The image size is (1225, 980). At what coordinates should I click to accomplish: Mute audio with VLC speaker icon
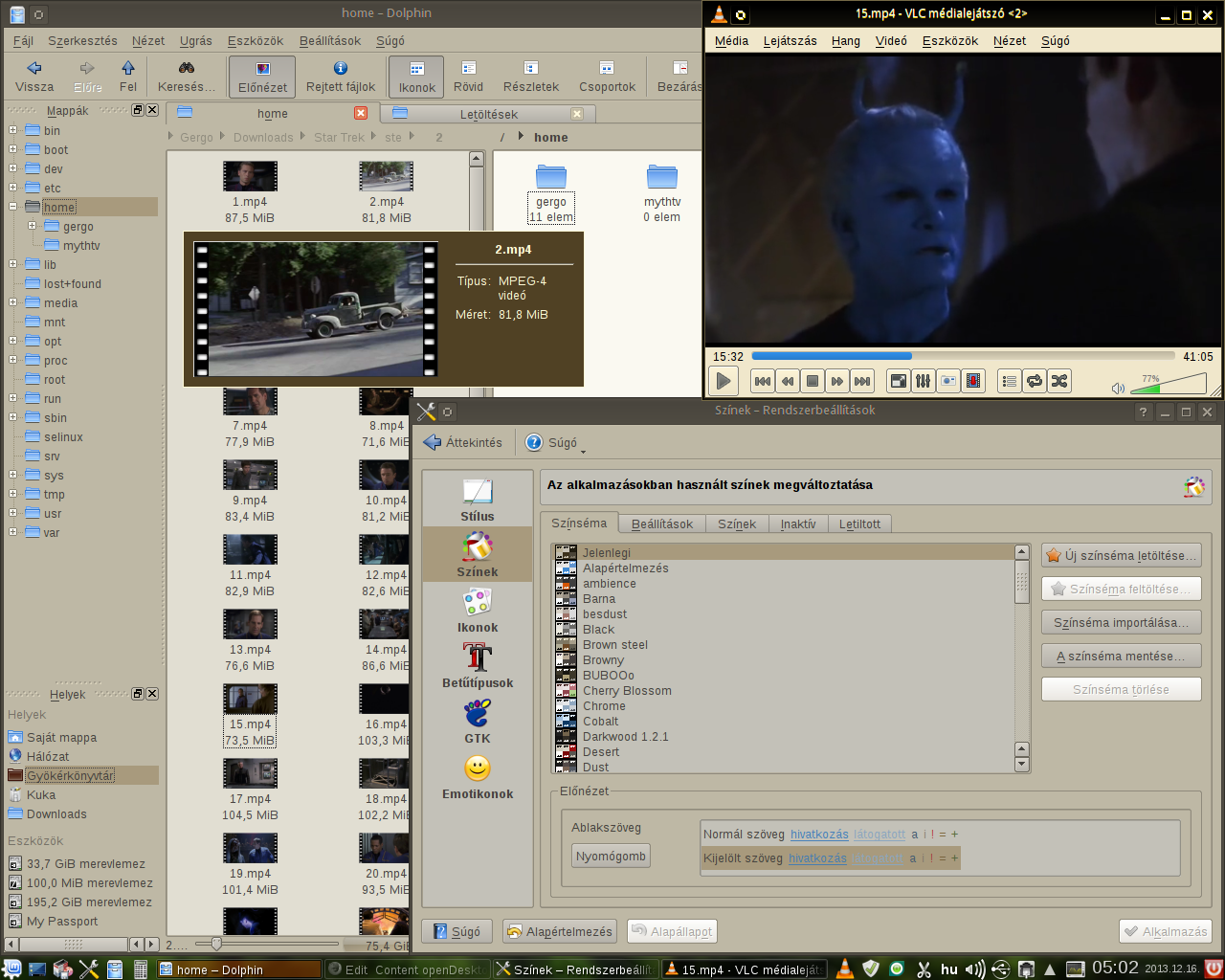1118,389
